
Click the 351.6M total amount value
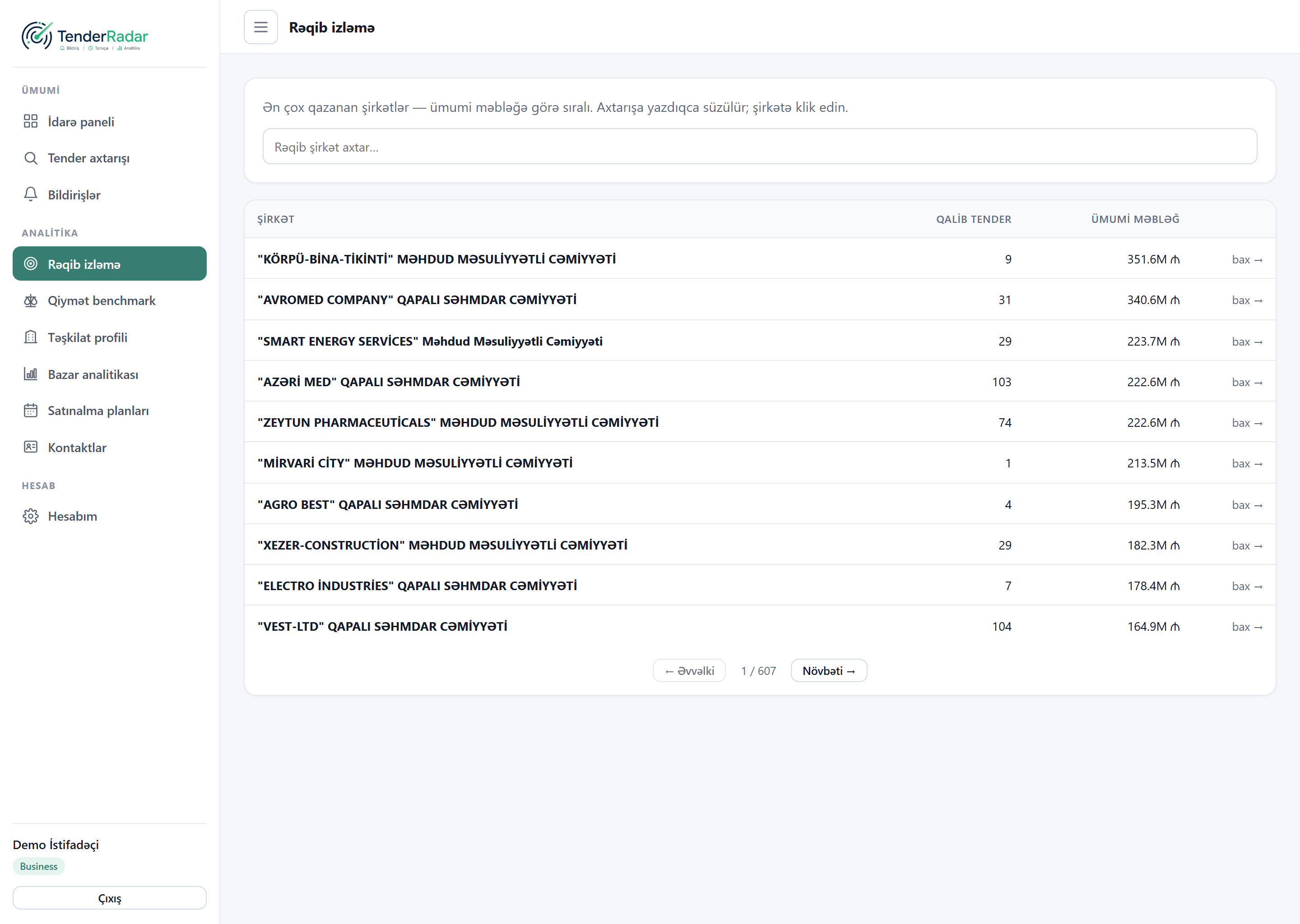tap(1153, 259)
